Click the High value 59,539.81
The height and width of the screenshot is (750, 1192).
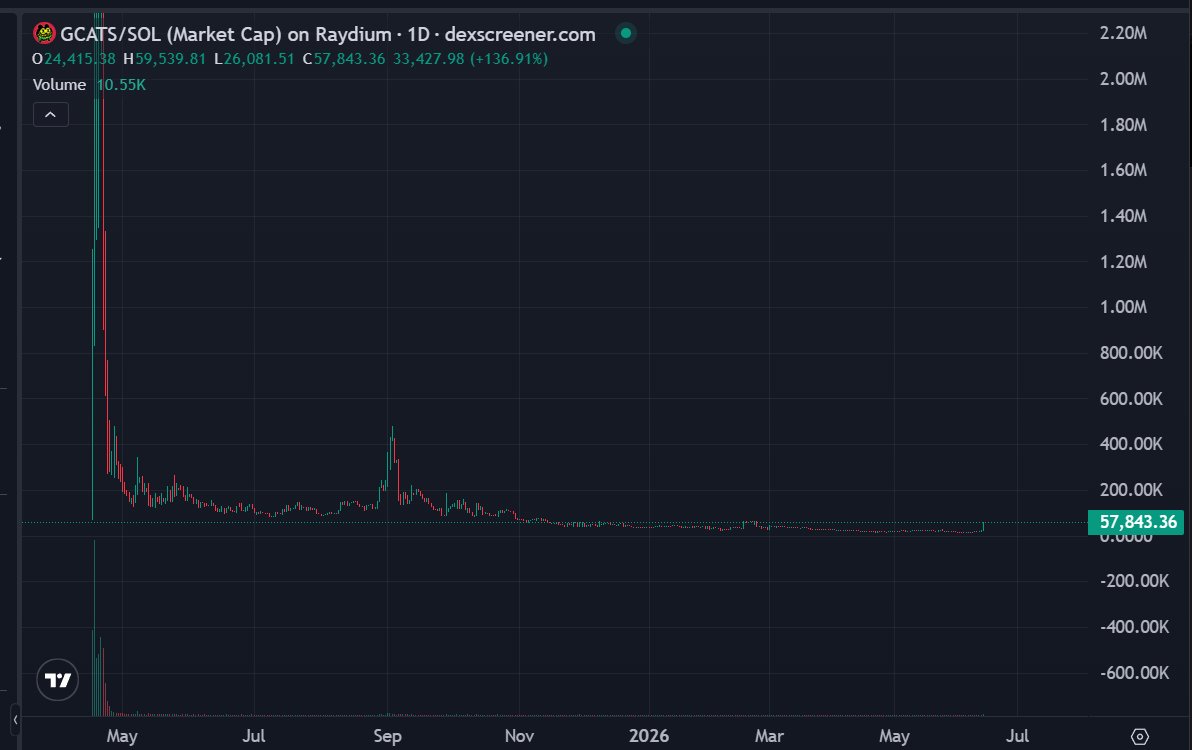tap(170, 59)
